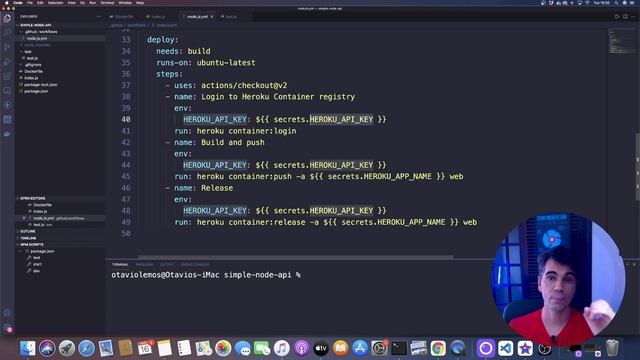Image resolution: width=640 pixels, height=360 pixels.
Task: Open the File menu
Action: (x=30, y=3)
